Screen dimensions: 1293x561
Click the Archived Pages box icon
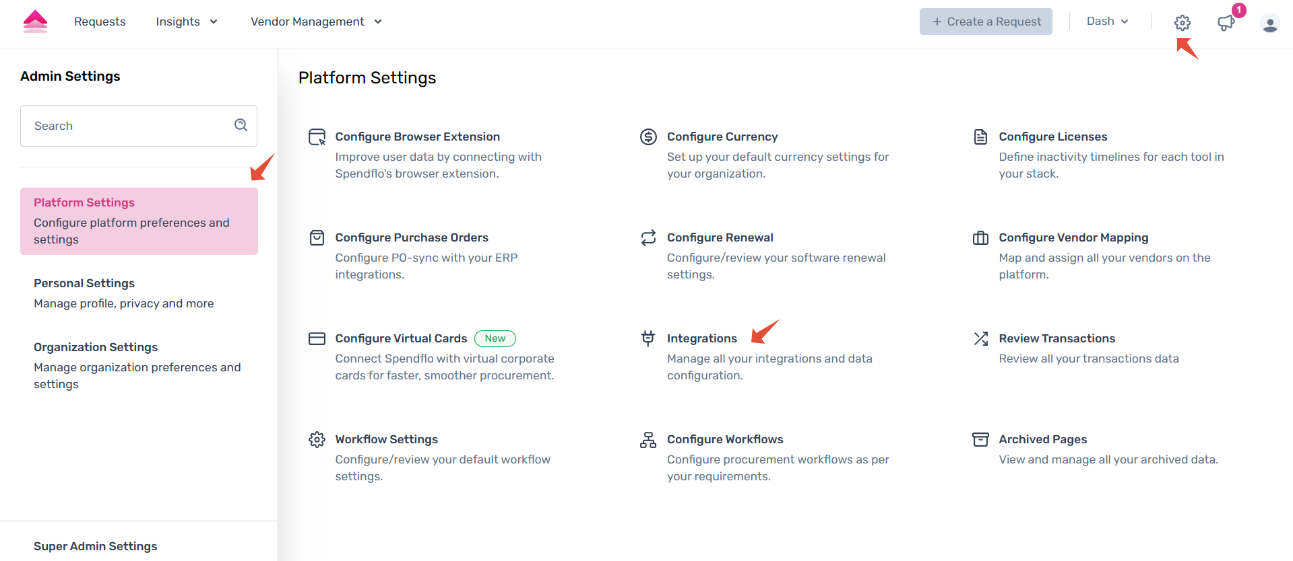980,440
